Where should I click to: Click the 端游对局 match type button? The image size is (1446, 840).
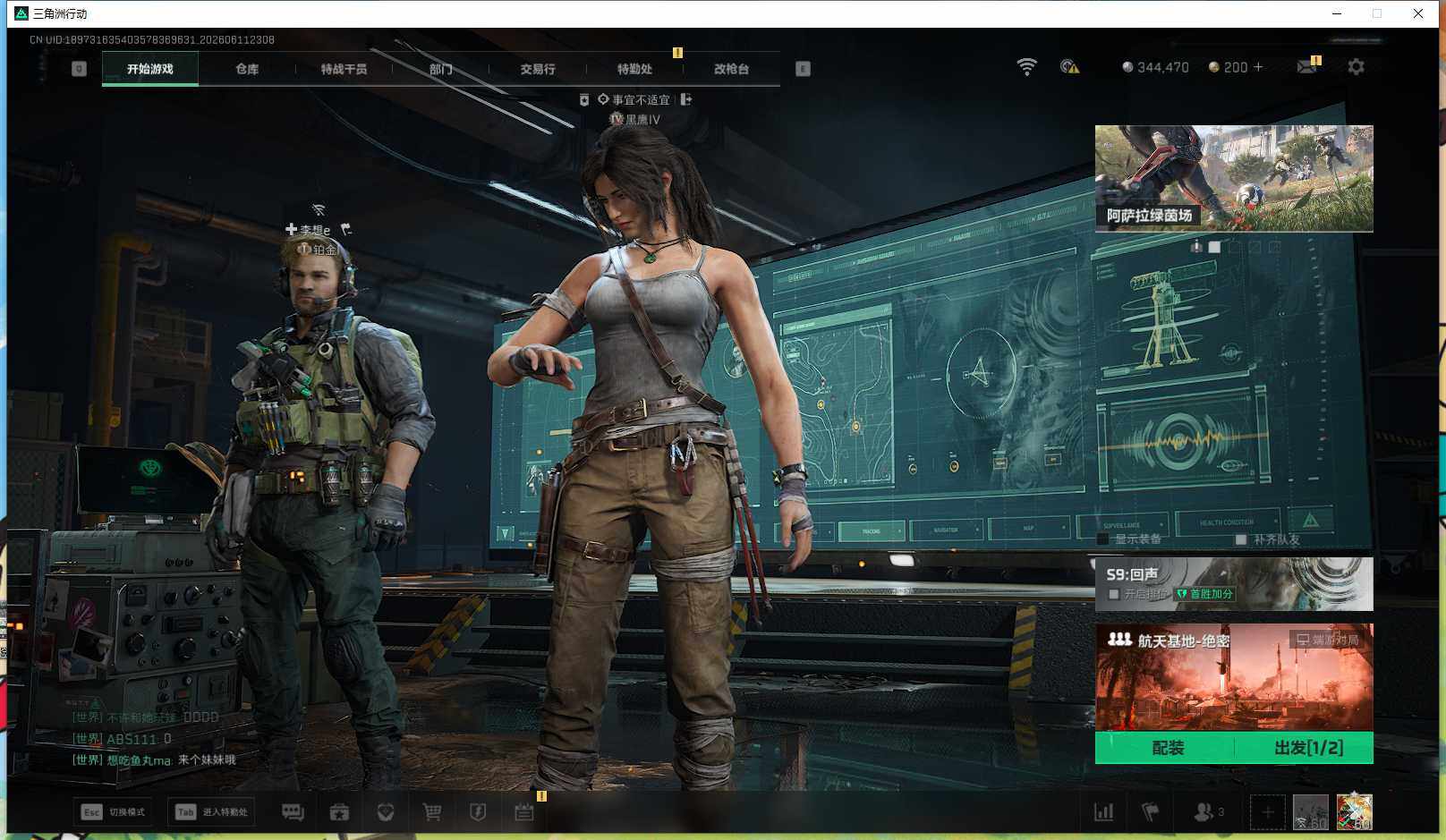click(x=1329, y=640)
